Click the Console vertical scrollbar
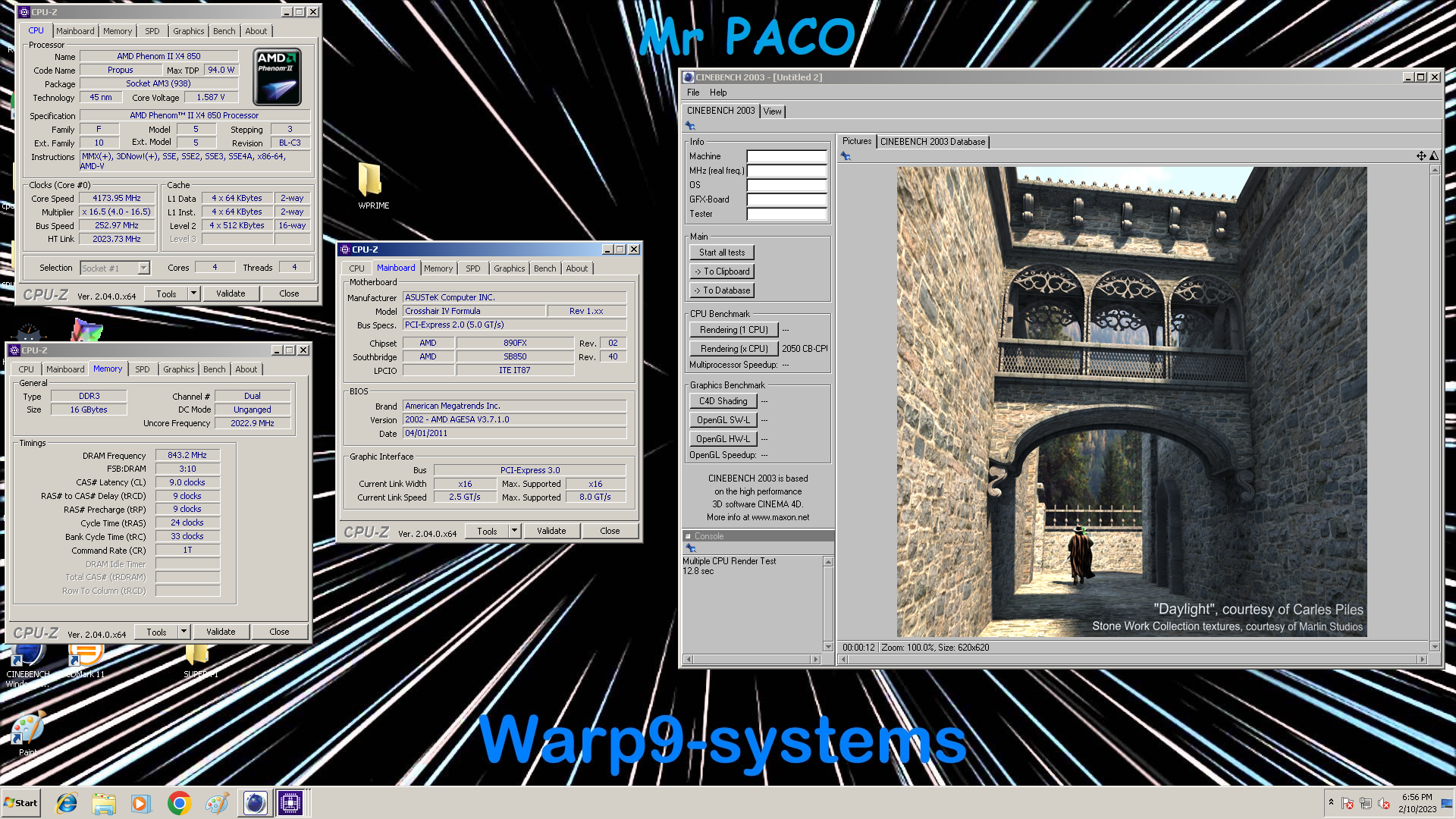The image size is (1456, 819). coord(828,604)
